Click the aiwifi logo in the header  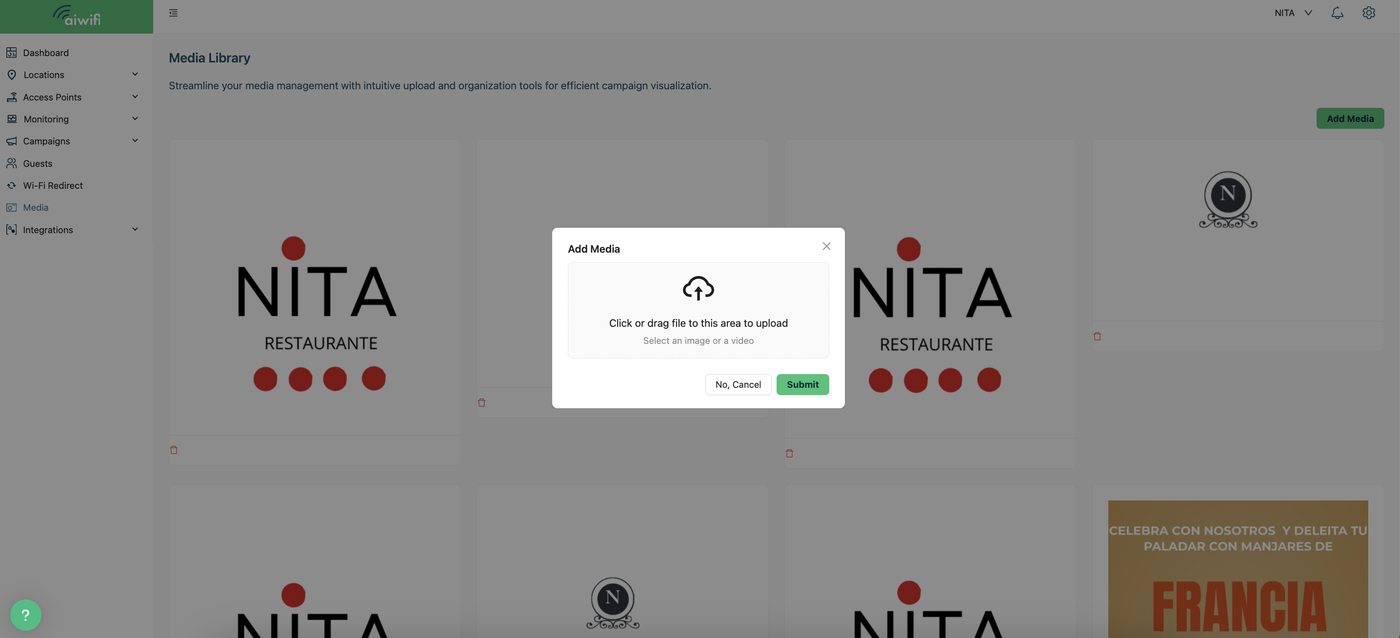pyautogui.click(x=77, y=16)
